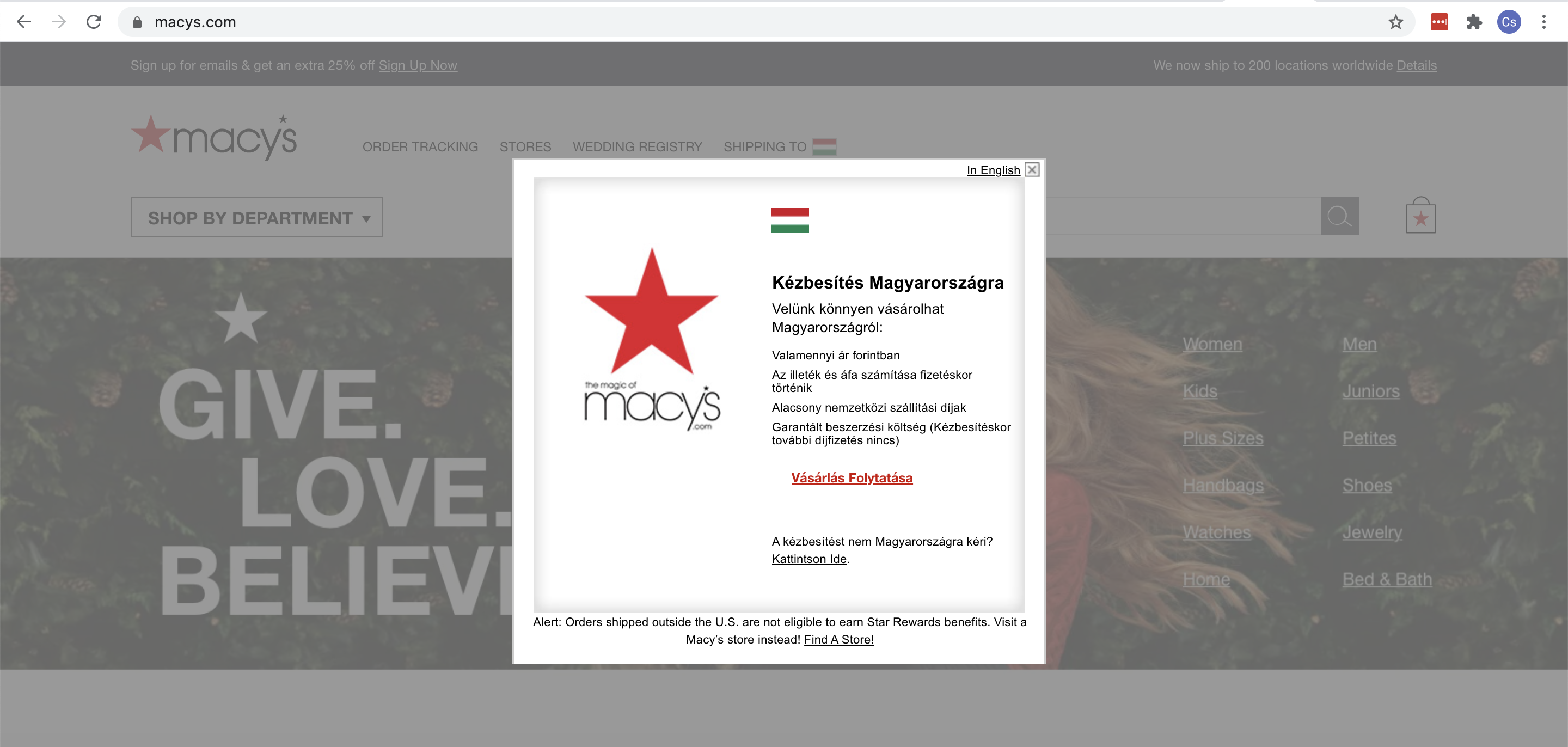Close the Hungarian shipping popup

1032,170
